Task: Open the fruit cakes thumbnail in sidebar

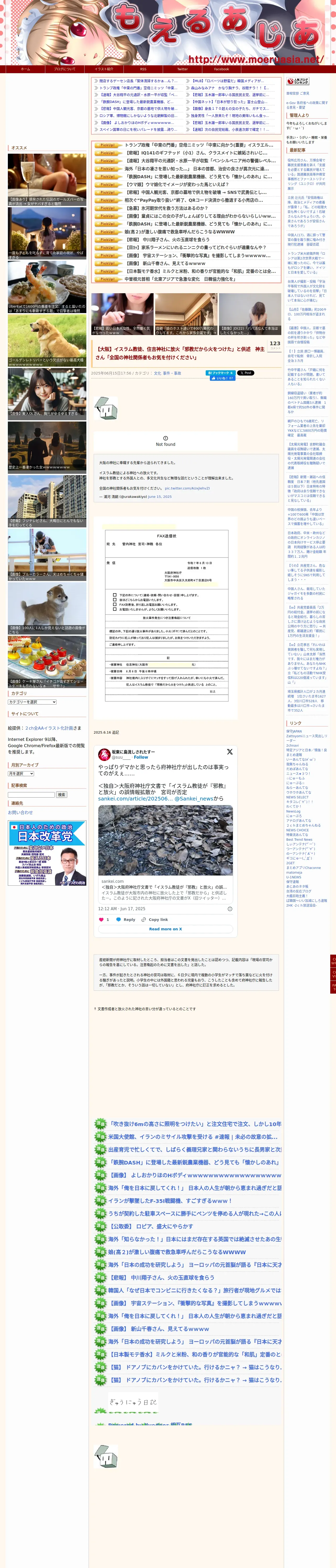Action: [47, 662]
